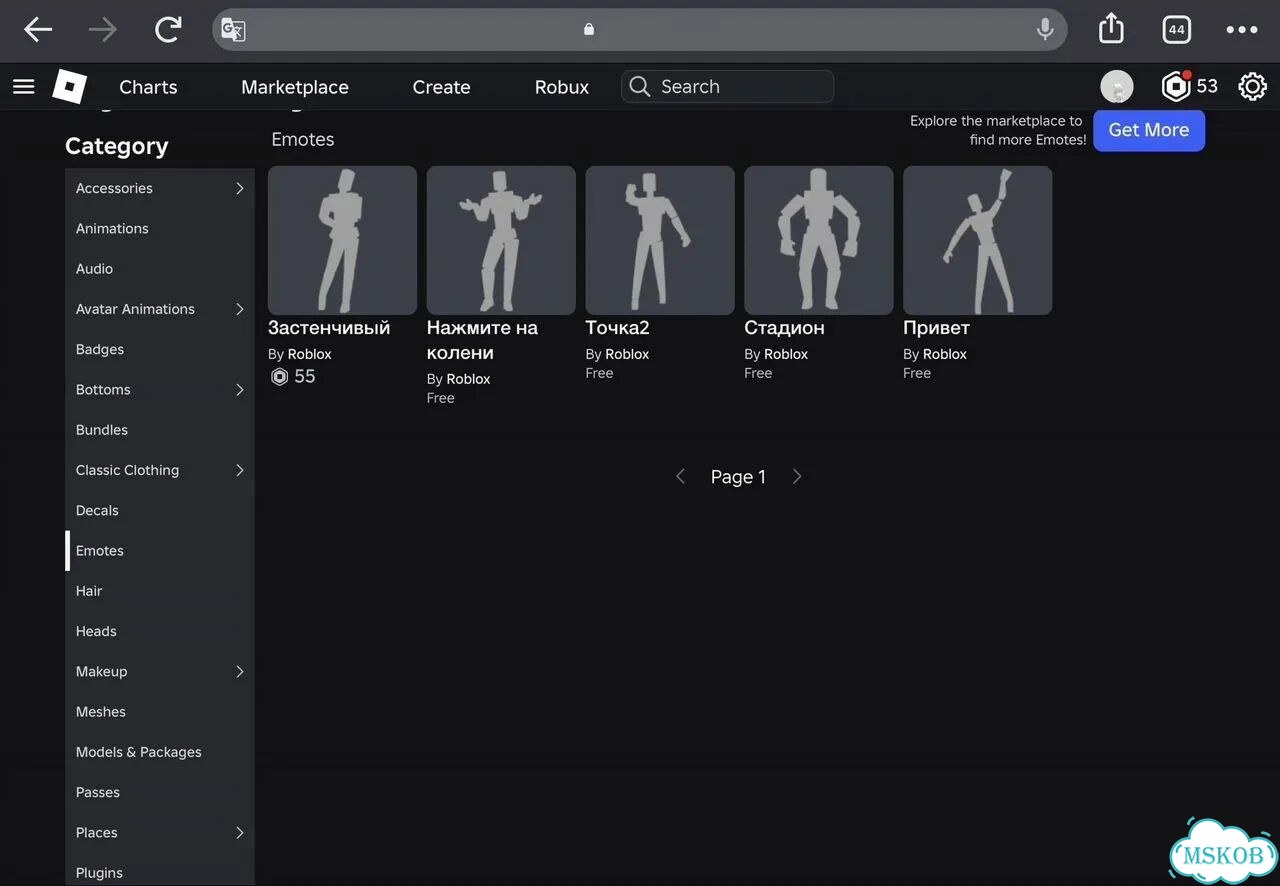Go back using the browser back arrow

pos(38,30)
